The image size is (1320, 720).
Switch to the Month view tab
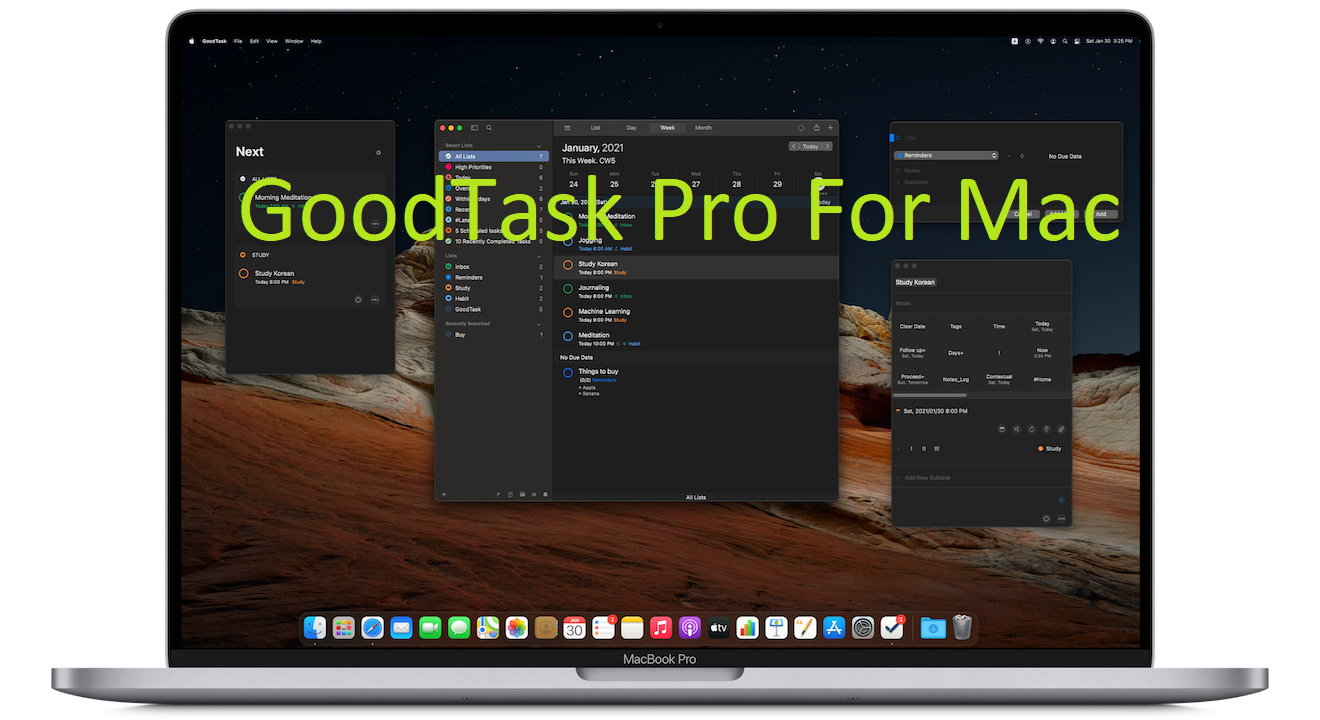tap(703, 128)
